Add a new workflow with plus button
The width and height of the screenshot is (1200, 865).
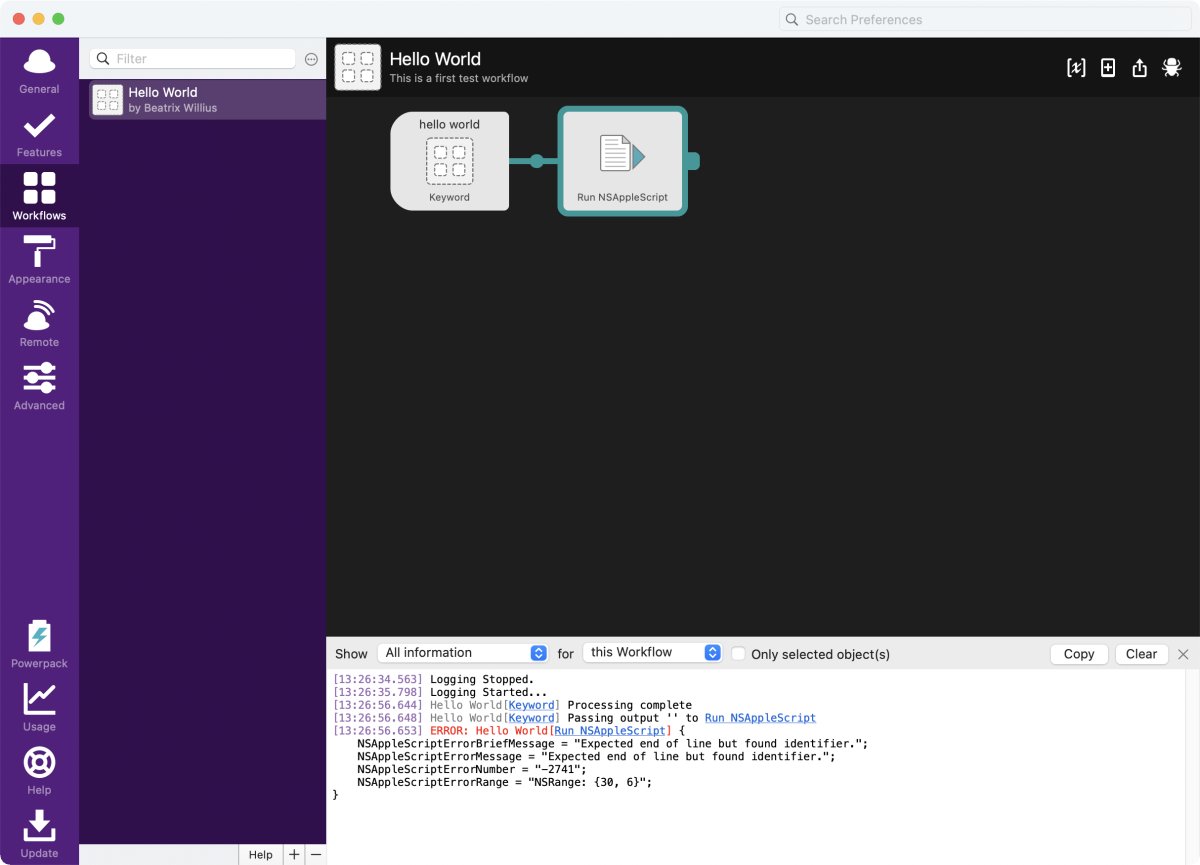coord(294,855)
